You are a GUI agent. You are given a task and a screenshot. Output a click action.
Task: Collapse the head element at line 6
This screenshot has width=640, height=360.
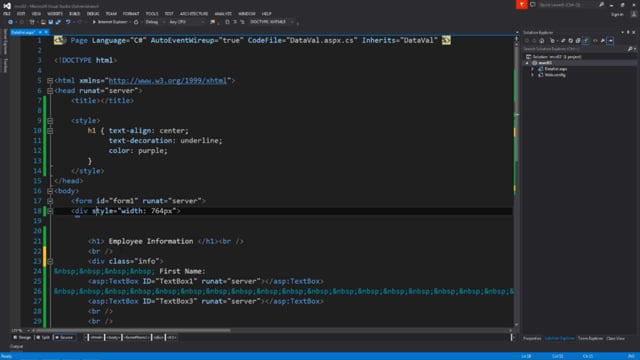pyautogui.click(x=50, y=91)
